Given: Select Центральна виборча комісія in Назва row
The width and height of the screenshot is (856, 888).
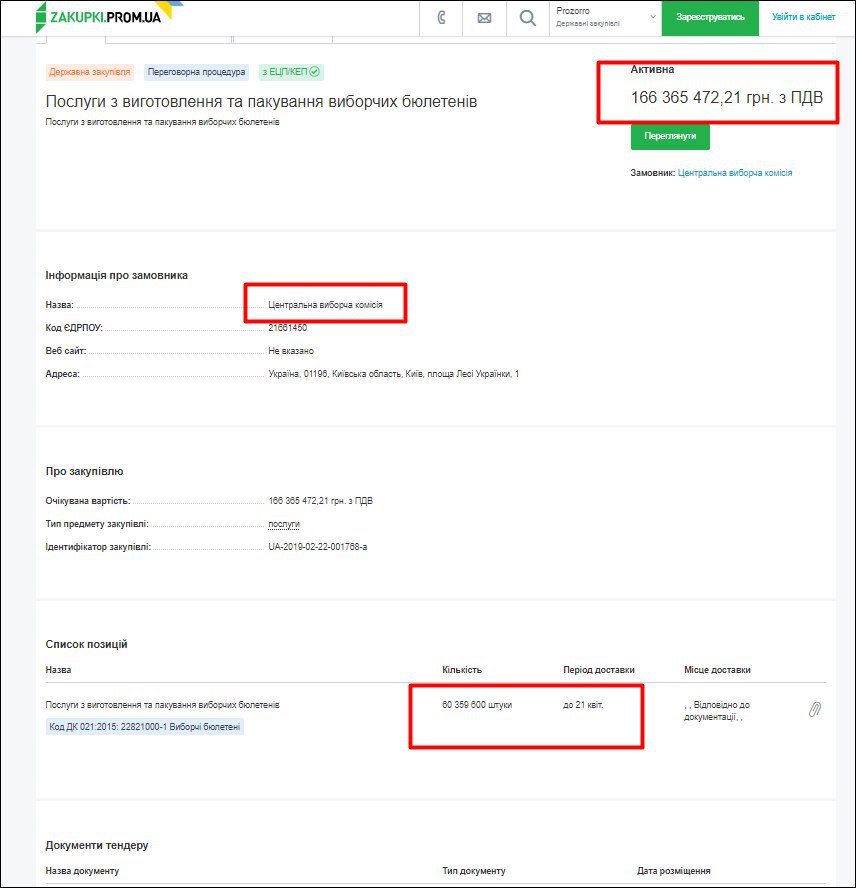Looking at the screenshot, I should coord(325,305).
